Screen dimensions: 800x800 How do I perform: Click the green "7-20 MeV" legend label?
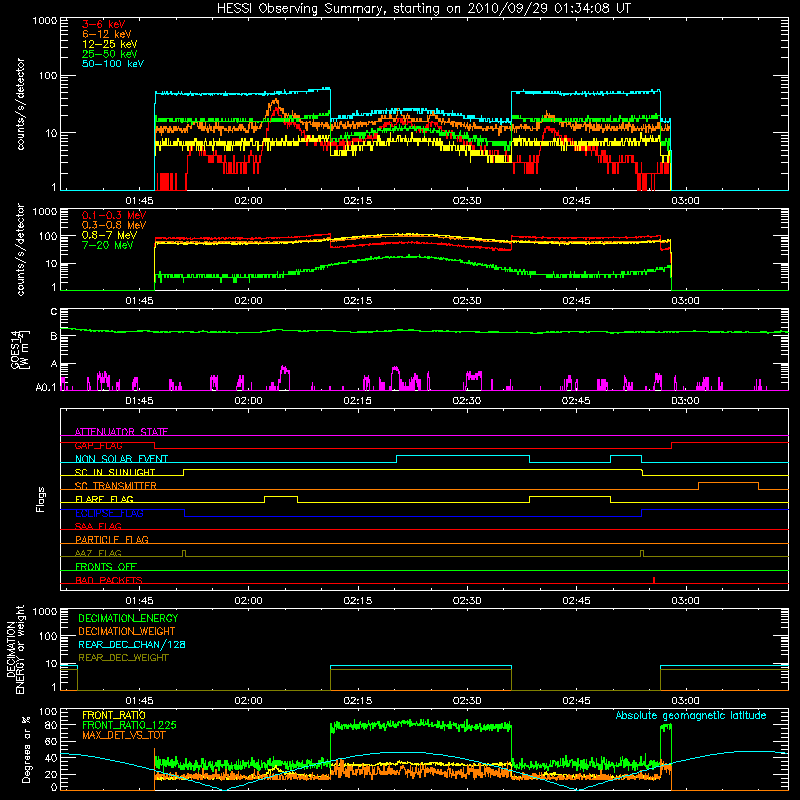point(107,245)
